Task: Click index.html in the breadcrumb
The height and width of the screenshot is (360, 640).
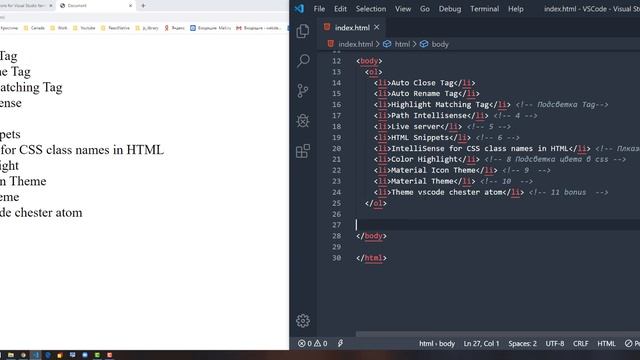Action: tap(356, 44)
